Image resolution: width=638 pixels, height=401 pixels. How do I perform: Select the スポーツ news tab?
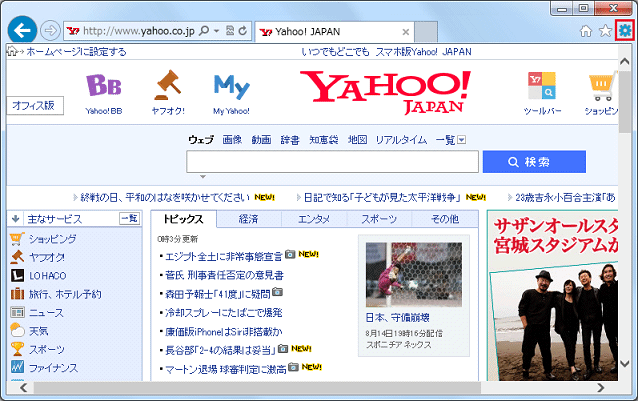point(379,219)
